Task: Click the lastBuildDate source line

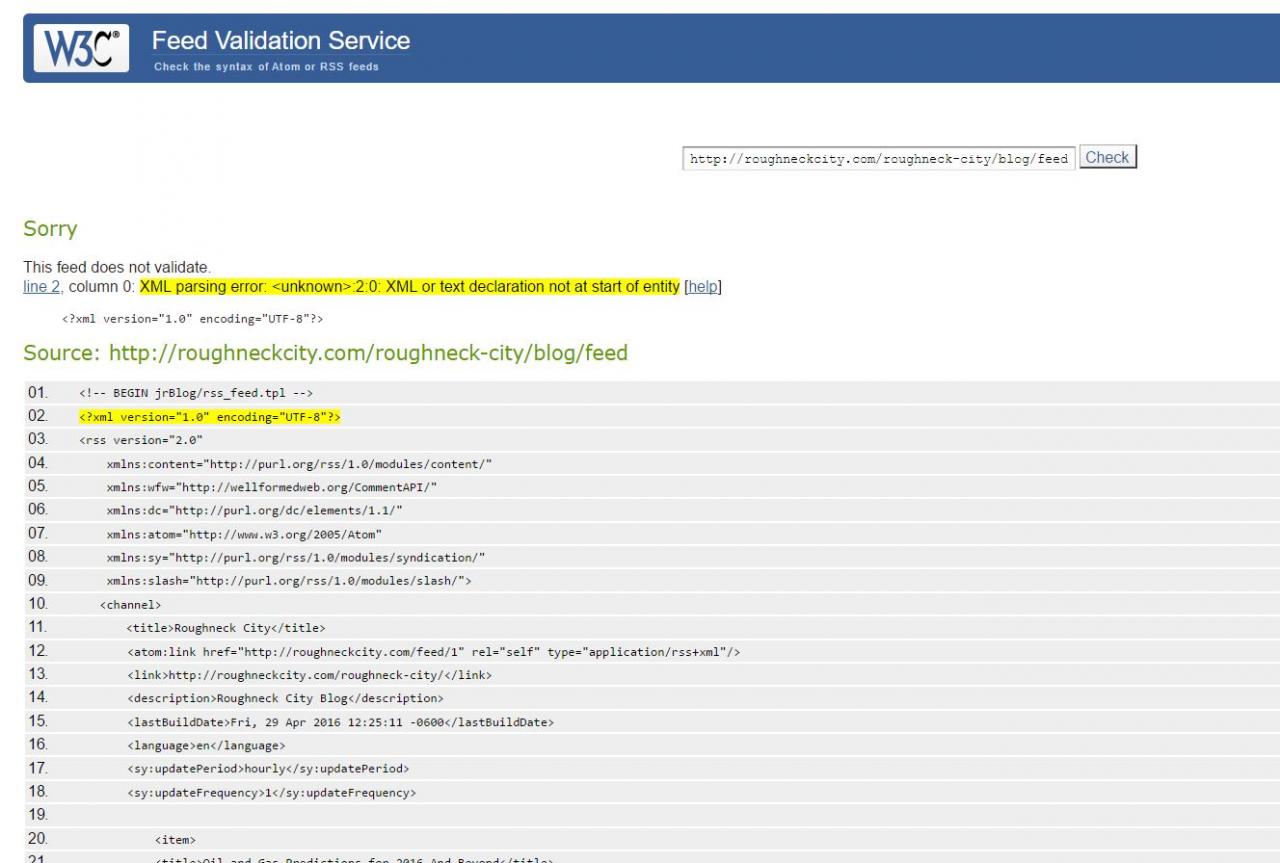Action: (340, 722)
